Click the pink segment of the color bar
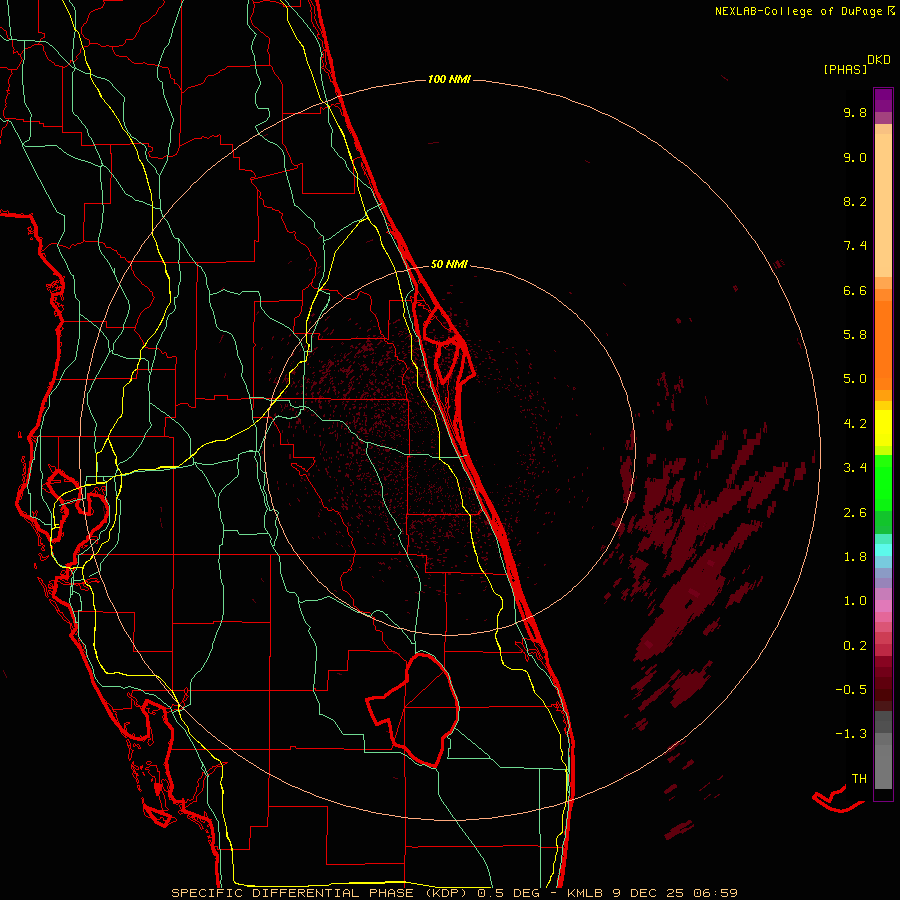This screenshot has width=900, height=900. coord(883,606)
